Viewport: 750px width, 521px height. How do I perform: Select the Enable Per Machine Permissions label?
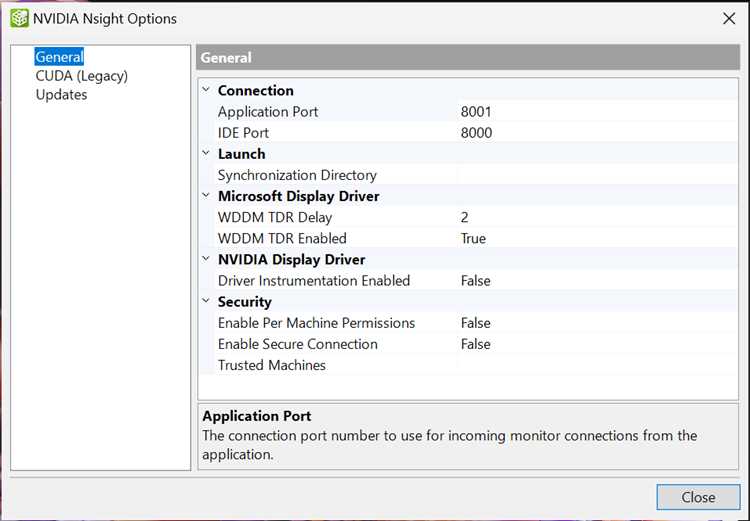point(316,323)
